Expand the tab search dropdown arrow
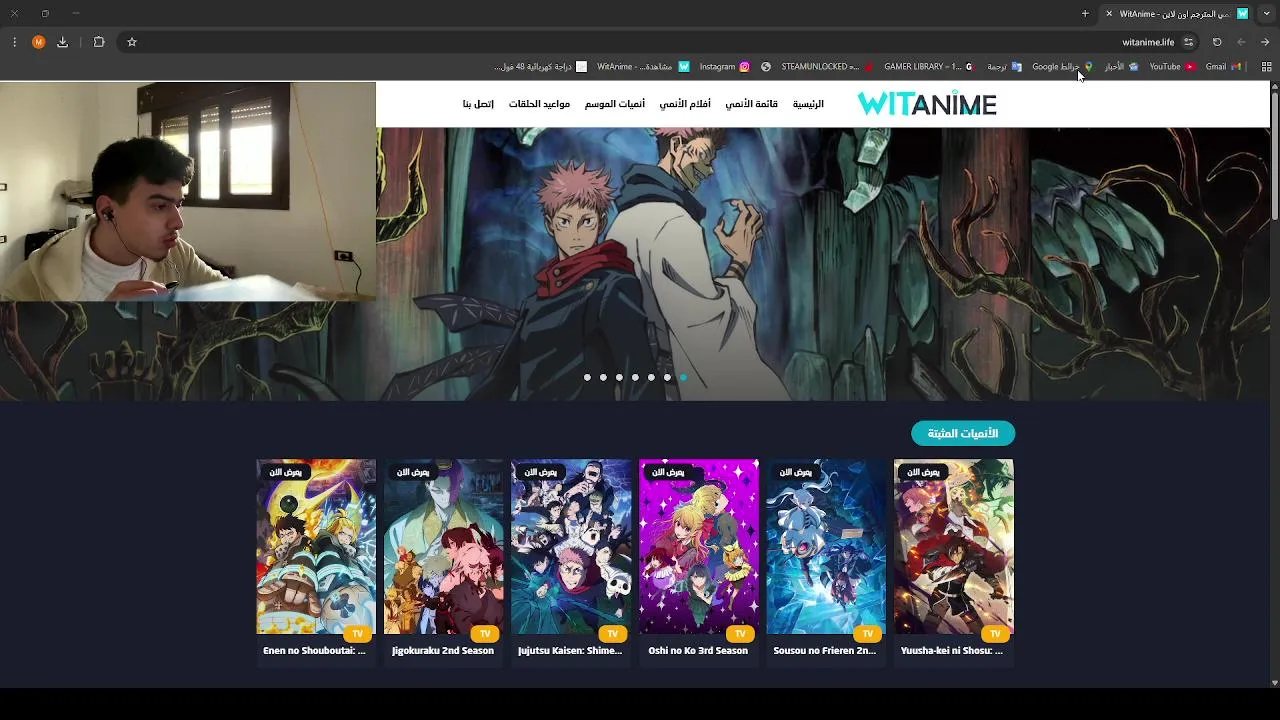The image size is (1280, 720). 1267,14
